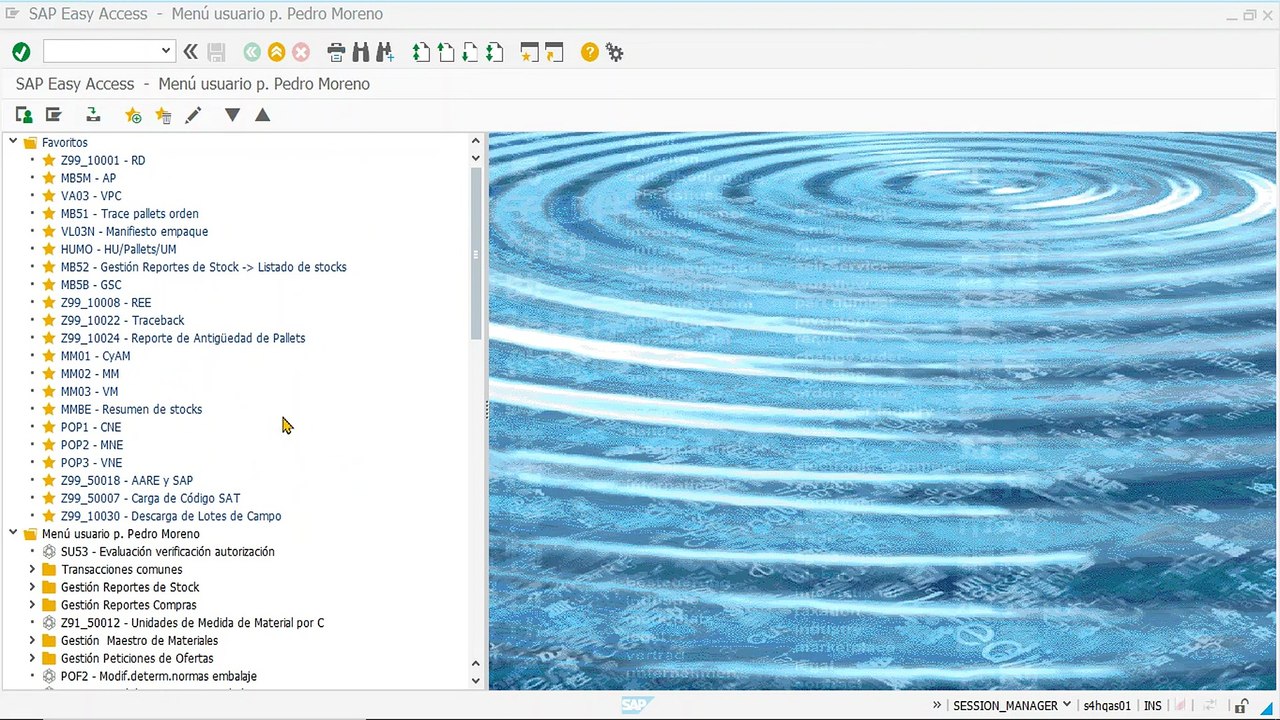This screenshot has height=720, width=1280.
Task: Collapse Menú usuario p. Pedro Moreno node
Action: click(x=13, y=533)
